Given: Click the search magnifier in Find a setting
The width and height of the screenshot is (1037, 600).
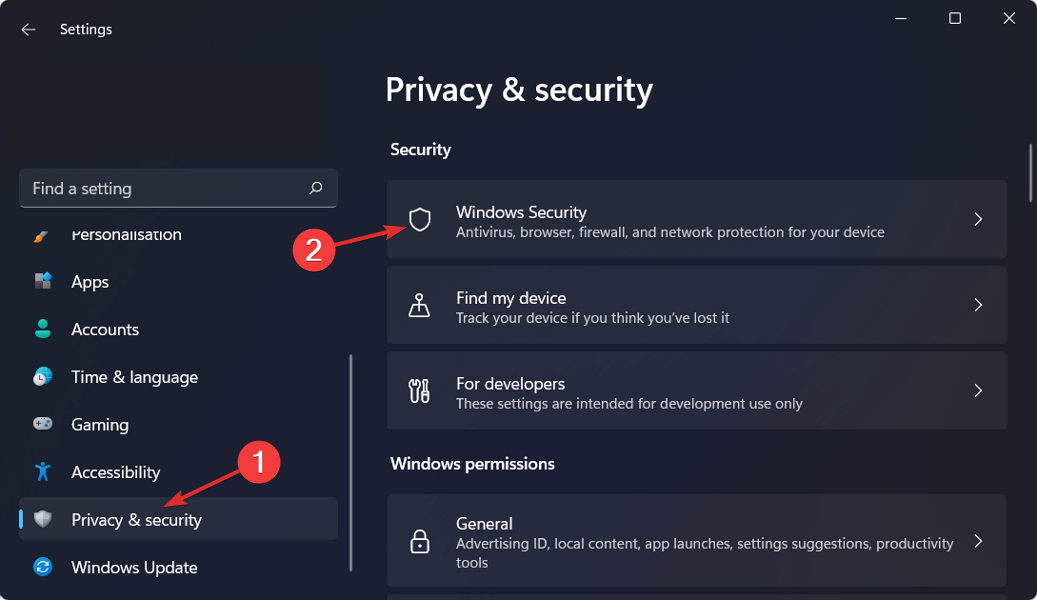Looking at the screenshot, I should [x=315, y=188].
